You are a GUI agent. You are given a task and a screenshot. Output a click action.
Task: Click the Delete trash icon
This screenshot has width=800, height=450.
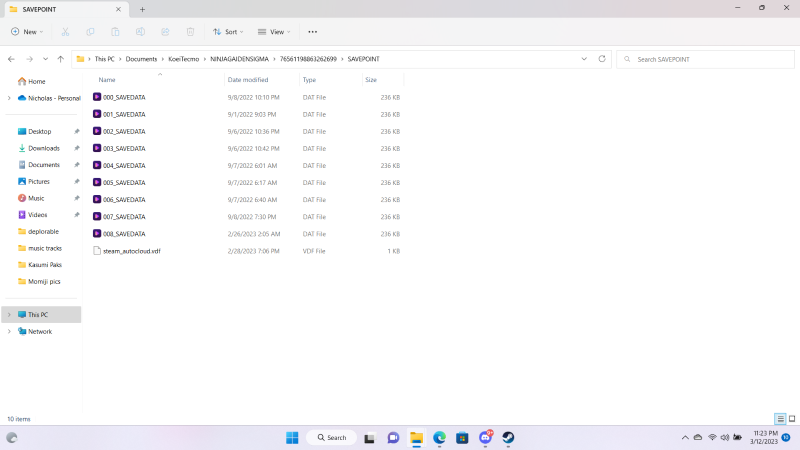(x=190, y=32)
